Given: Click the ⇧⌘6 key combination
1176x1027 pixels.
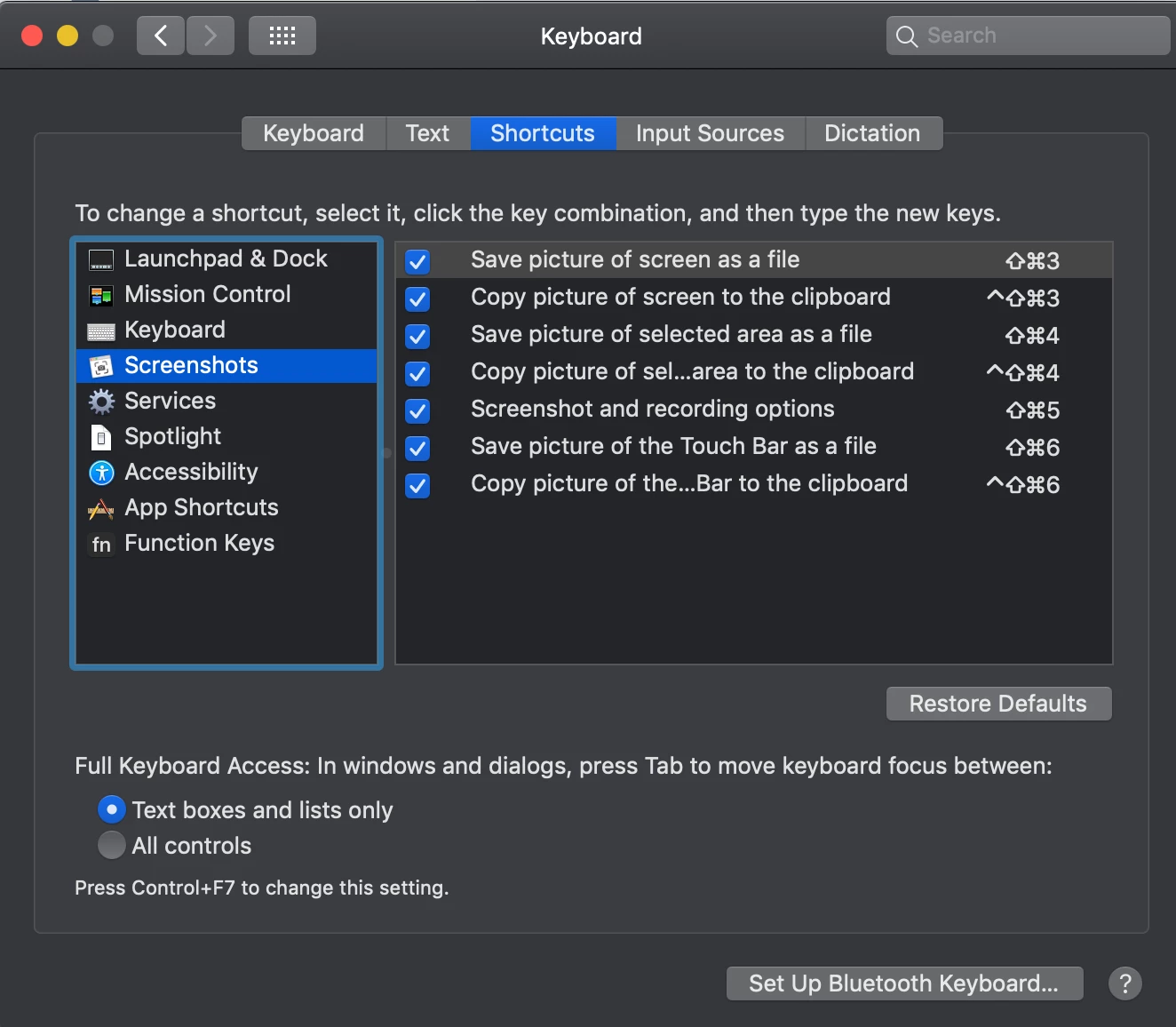Looking at the screenshot, I should tap(1032, 448).
